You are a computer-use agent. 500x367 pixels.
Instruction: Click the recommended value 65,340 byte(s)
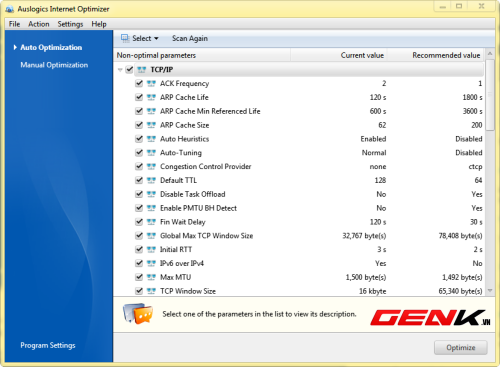460,291
